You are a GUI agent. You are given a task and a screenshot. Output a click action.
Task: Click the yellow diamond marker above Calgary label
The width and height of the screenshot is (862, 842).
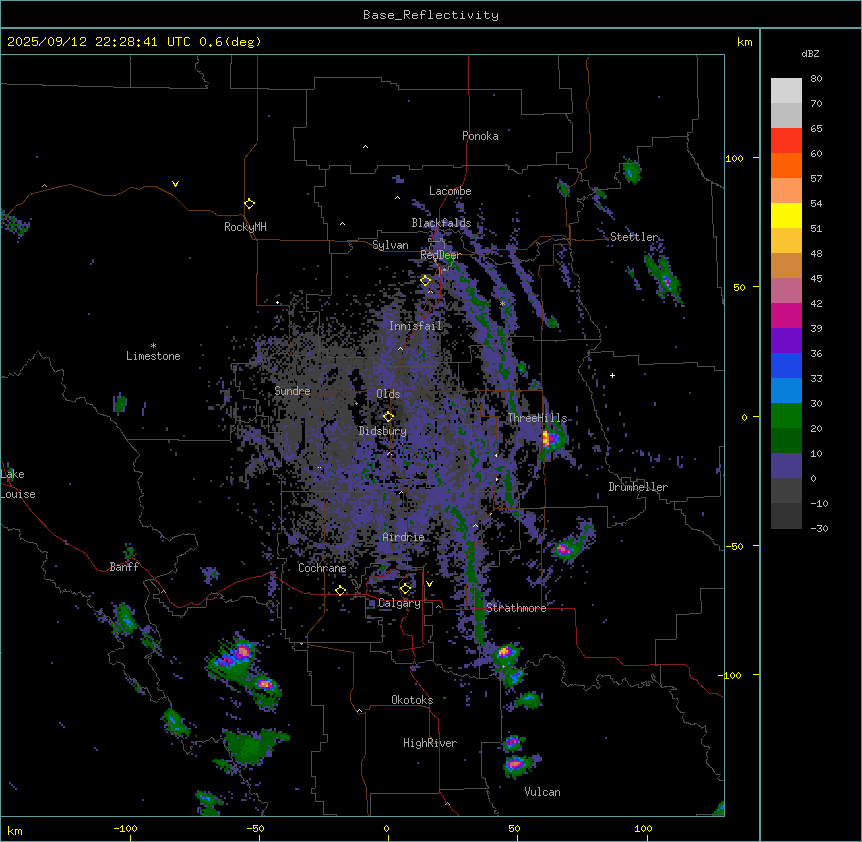[x=406, y=589]
